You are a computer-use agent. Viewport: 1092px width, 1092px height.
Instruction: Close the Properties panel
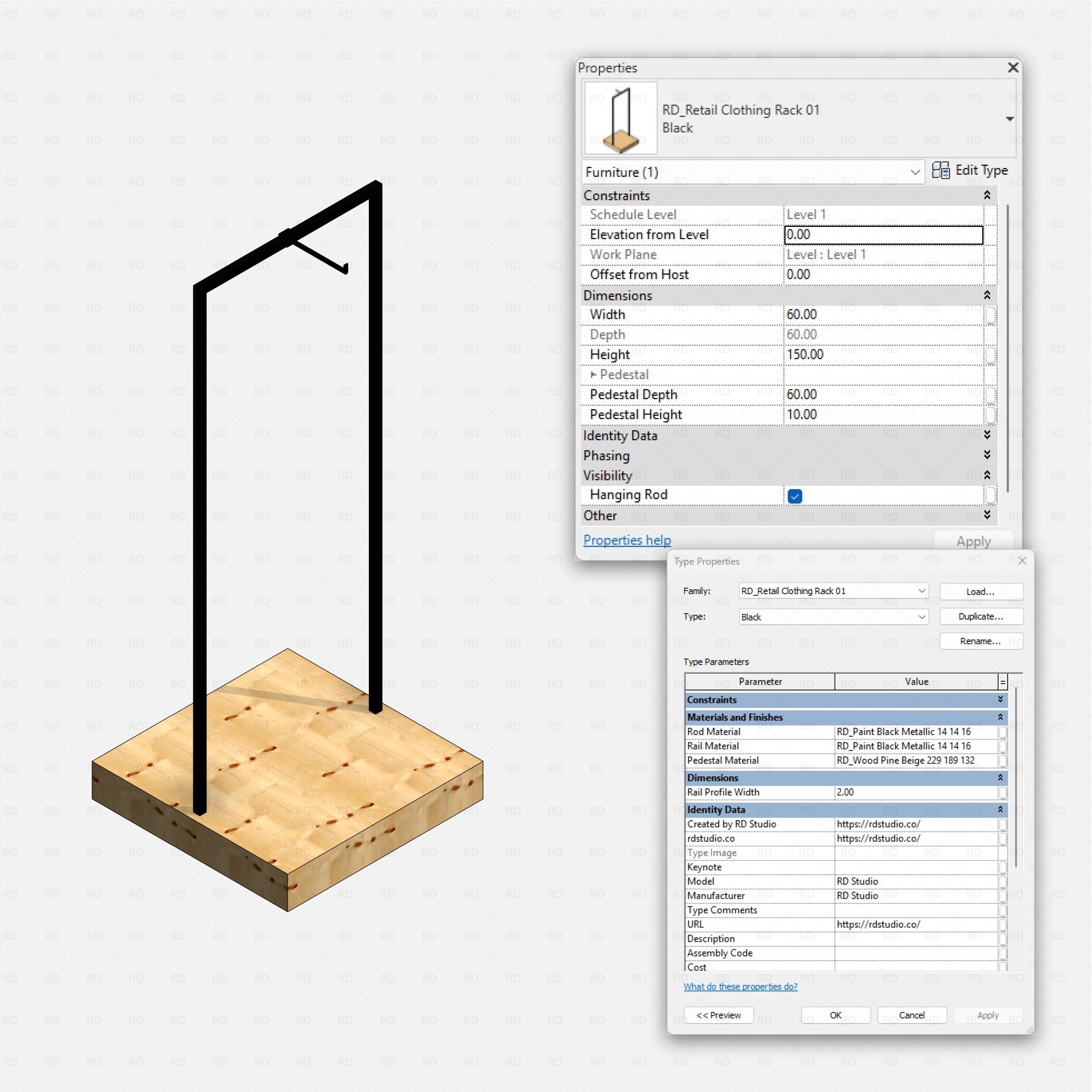[x=1013, y=67]
